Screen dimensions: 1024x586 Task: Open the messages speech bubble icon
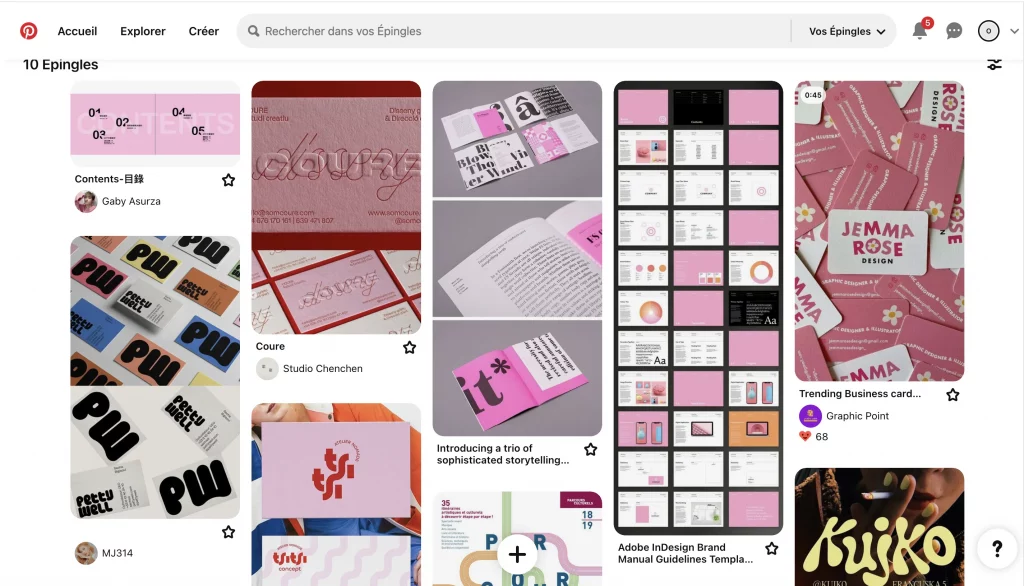coord(953,31)
